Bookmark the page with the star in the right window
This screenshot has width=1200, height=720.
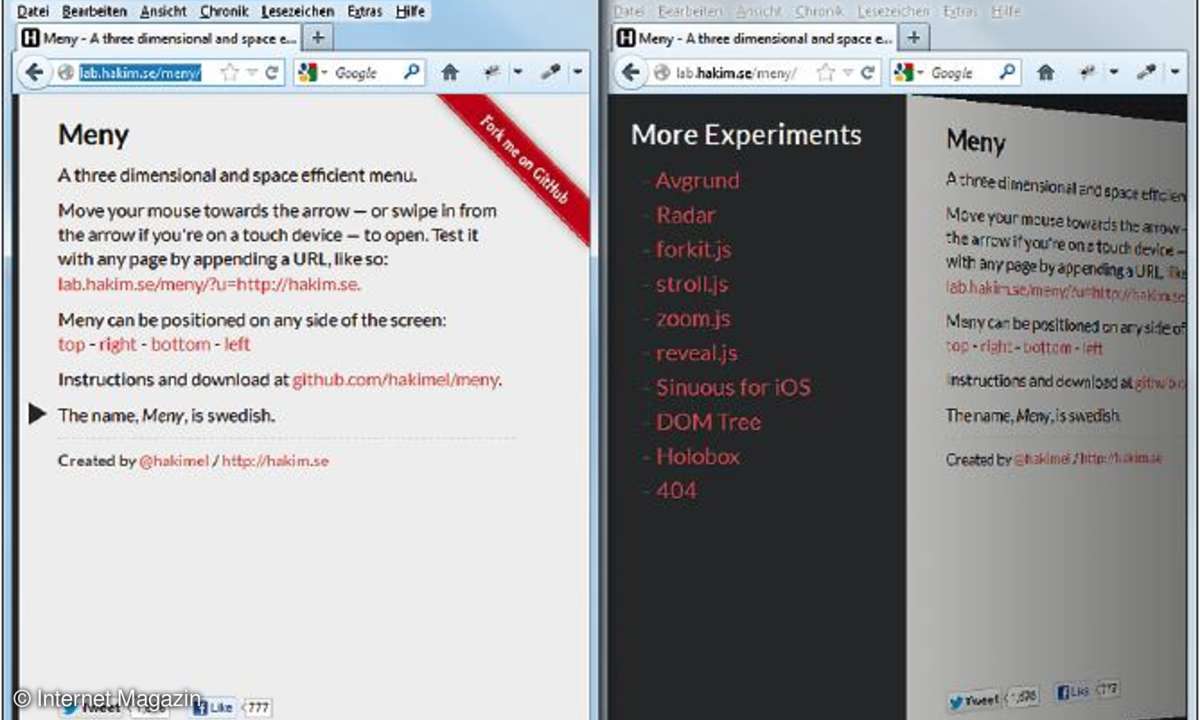(825, 73)
